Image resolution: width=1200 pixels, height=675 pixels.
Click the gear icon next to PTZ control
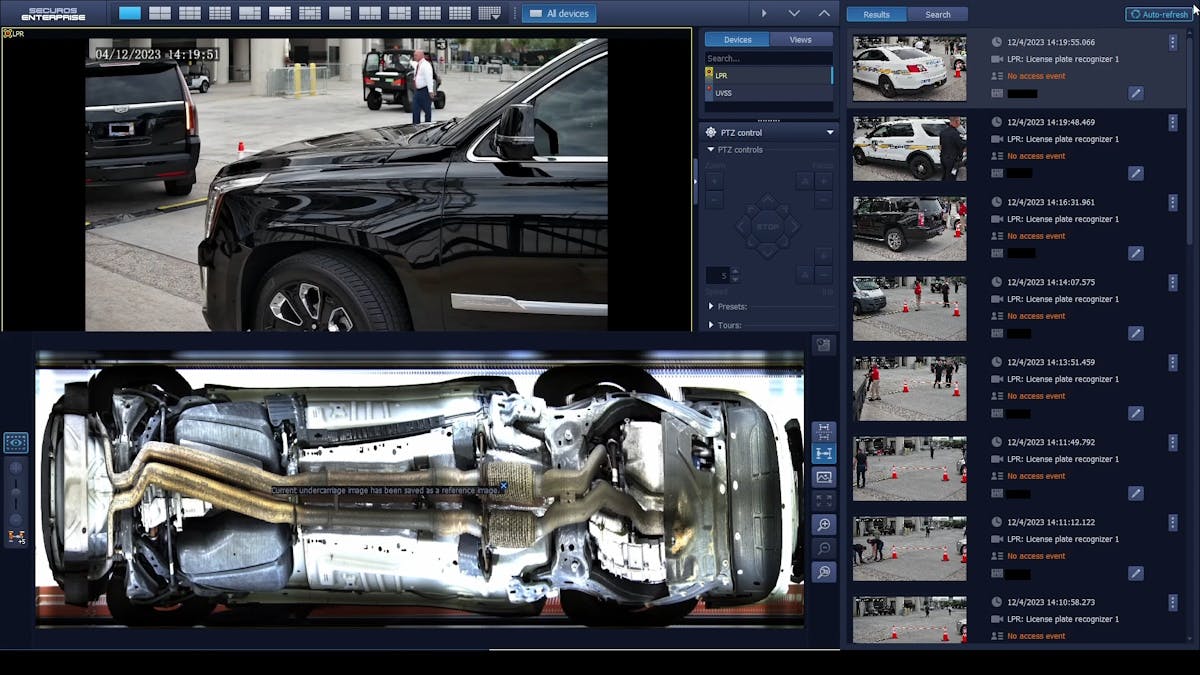point(711,131)
